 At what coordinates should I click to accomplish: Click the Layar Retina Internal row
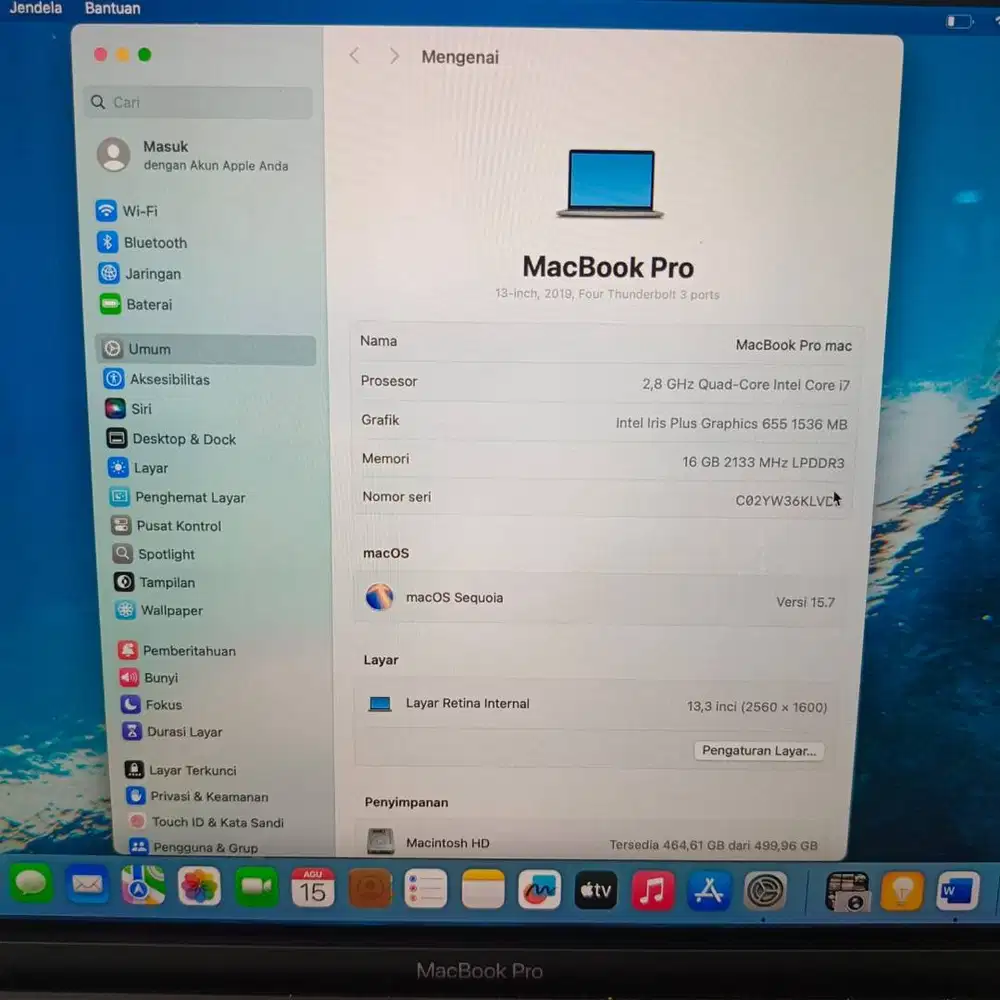click(x=598, y=704)
